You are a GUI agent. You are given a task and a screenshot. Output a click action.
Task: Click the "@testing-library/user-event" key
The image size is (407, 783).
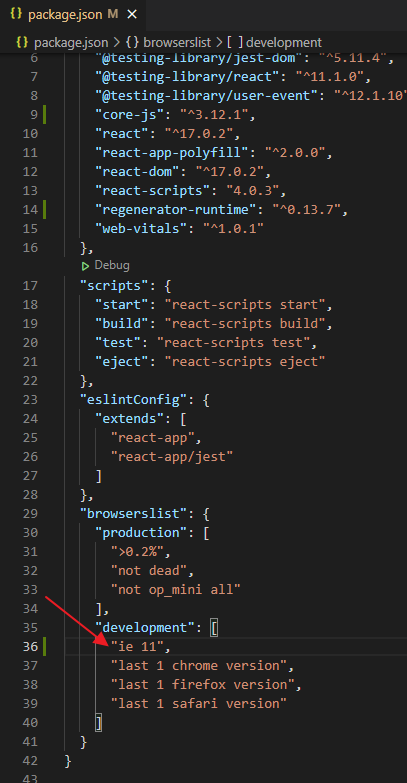click(x=206, y=96)
